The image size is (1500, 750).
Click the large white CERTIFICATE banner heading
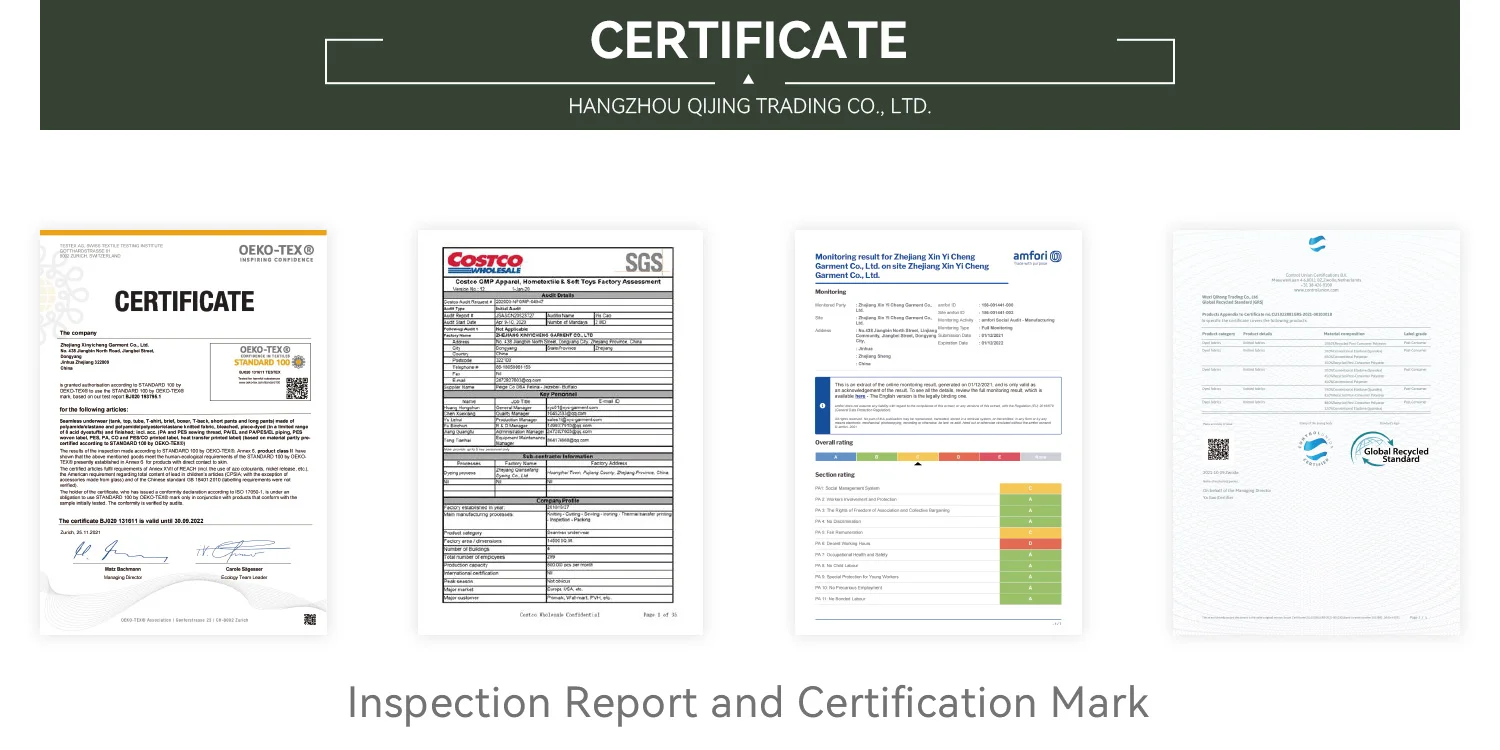[749, 39]
